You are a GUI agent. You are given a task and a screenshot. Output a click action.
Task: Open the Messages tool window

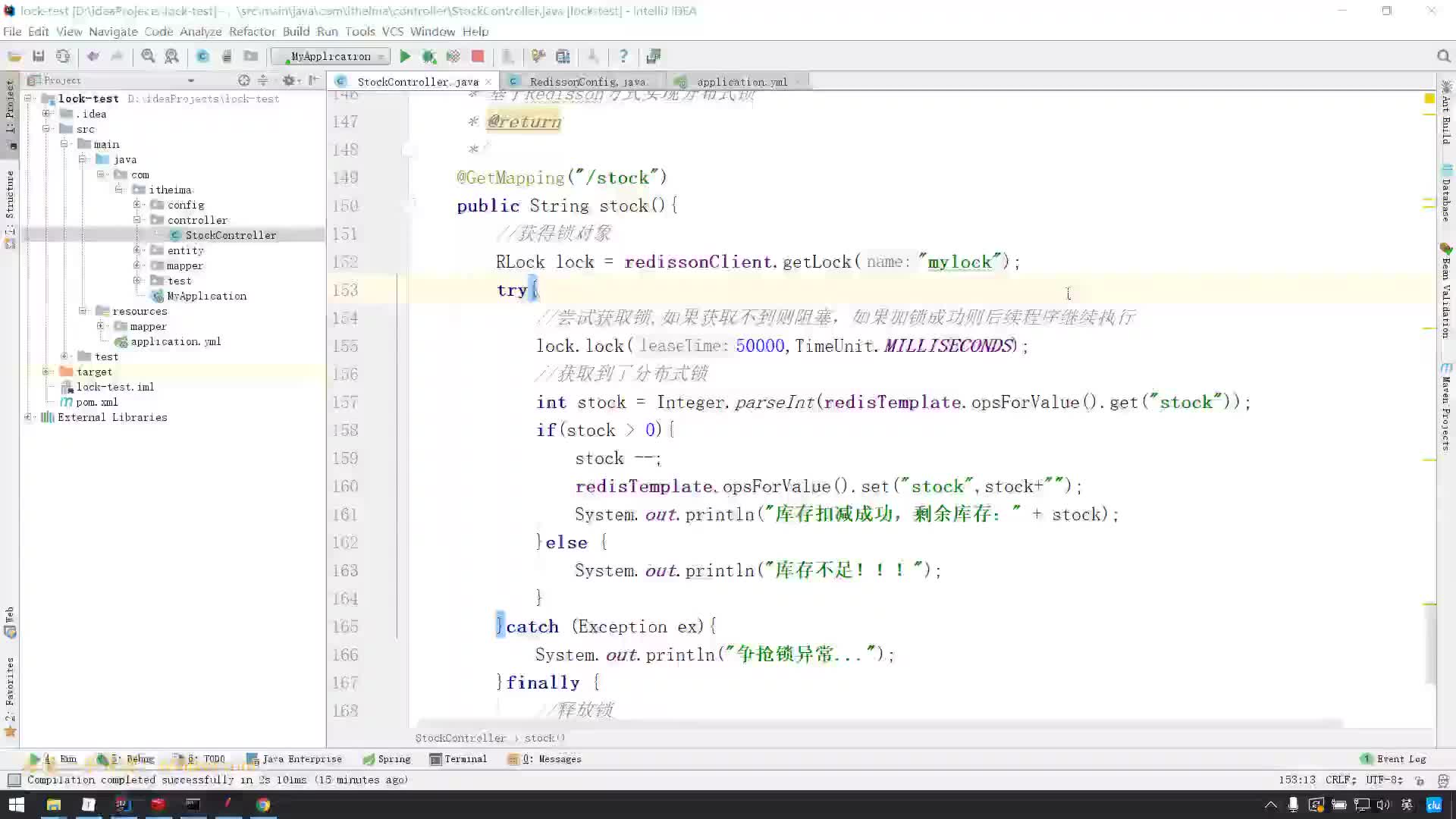(x=544, y=759)
